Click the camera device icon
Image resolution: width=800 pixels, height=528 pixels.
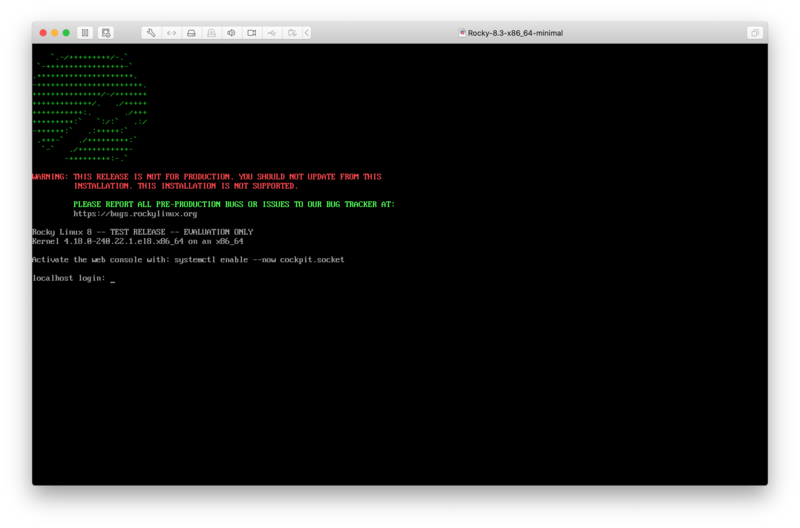click(x=252, y=33)
